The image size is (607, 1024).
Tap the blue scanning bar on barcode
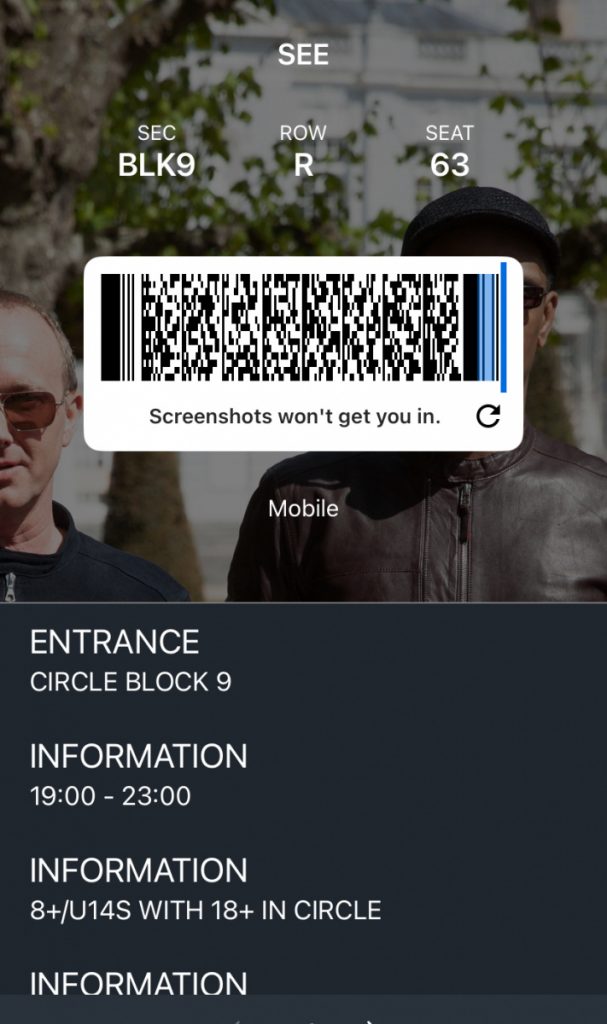(503, 327)
